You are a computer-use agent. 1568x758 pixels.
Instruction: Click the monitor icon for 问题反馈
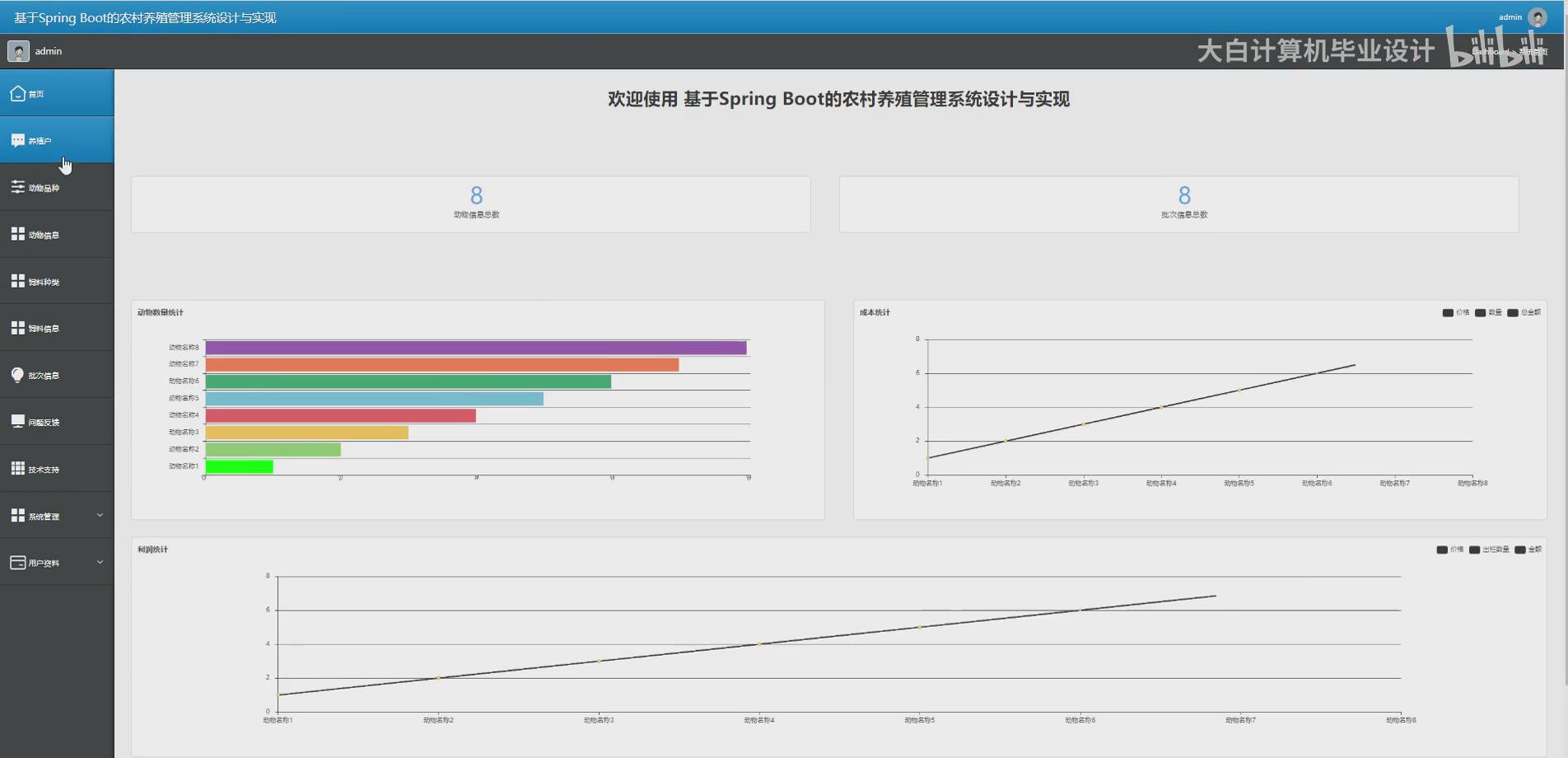coord(18,422)
